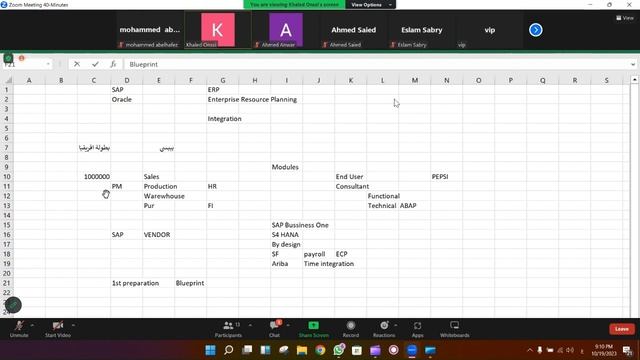Select all cells with the corner triangle
This screenshot has height=360, width=640.
(8, 80)
